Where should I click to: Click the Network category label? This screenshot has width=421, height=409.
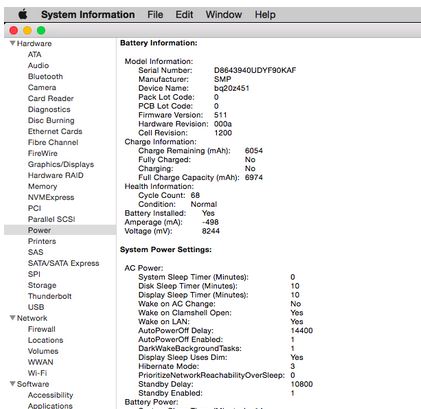coord(32,318)
